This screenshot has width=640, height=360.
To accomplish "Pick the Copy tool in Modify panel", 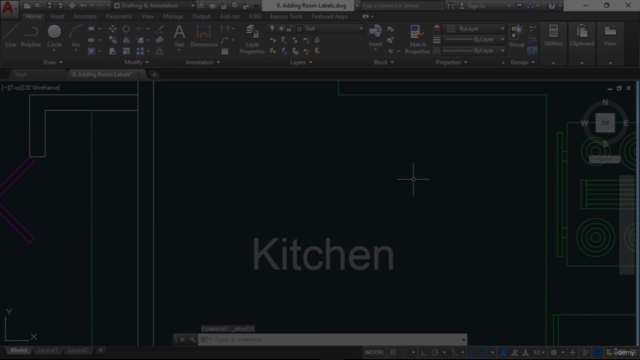I will coord(113,40).
